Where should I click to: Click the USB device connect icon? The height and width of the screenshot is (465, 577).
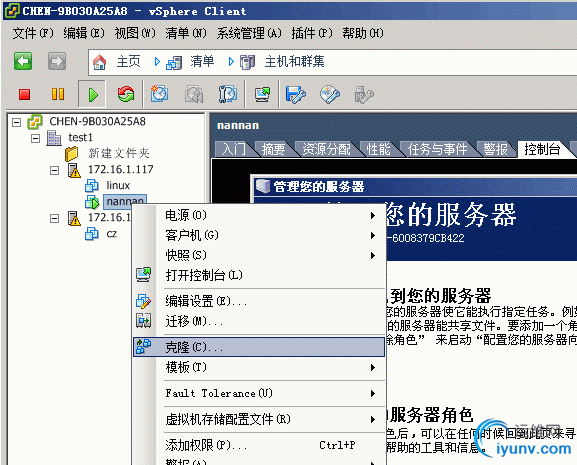(x=364, y=95)
